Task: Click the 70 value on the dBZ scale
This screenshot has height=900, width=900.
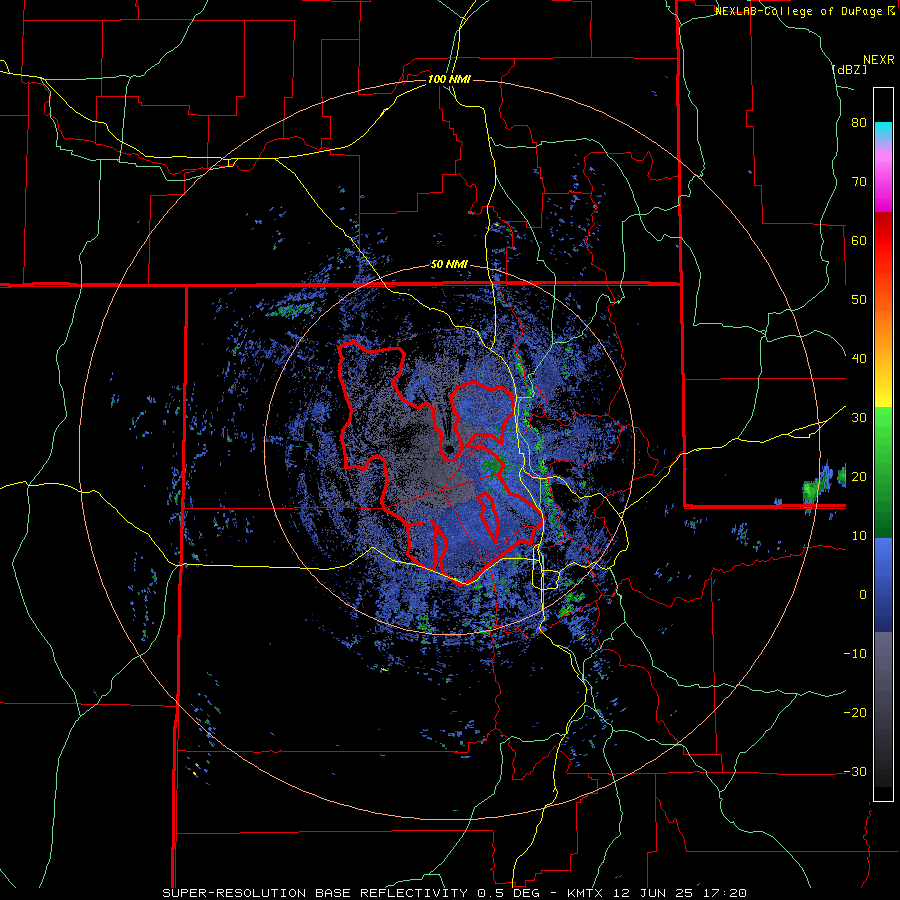Action: [859, 182]
